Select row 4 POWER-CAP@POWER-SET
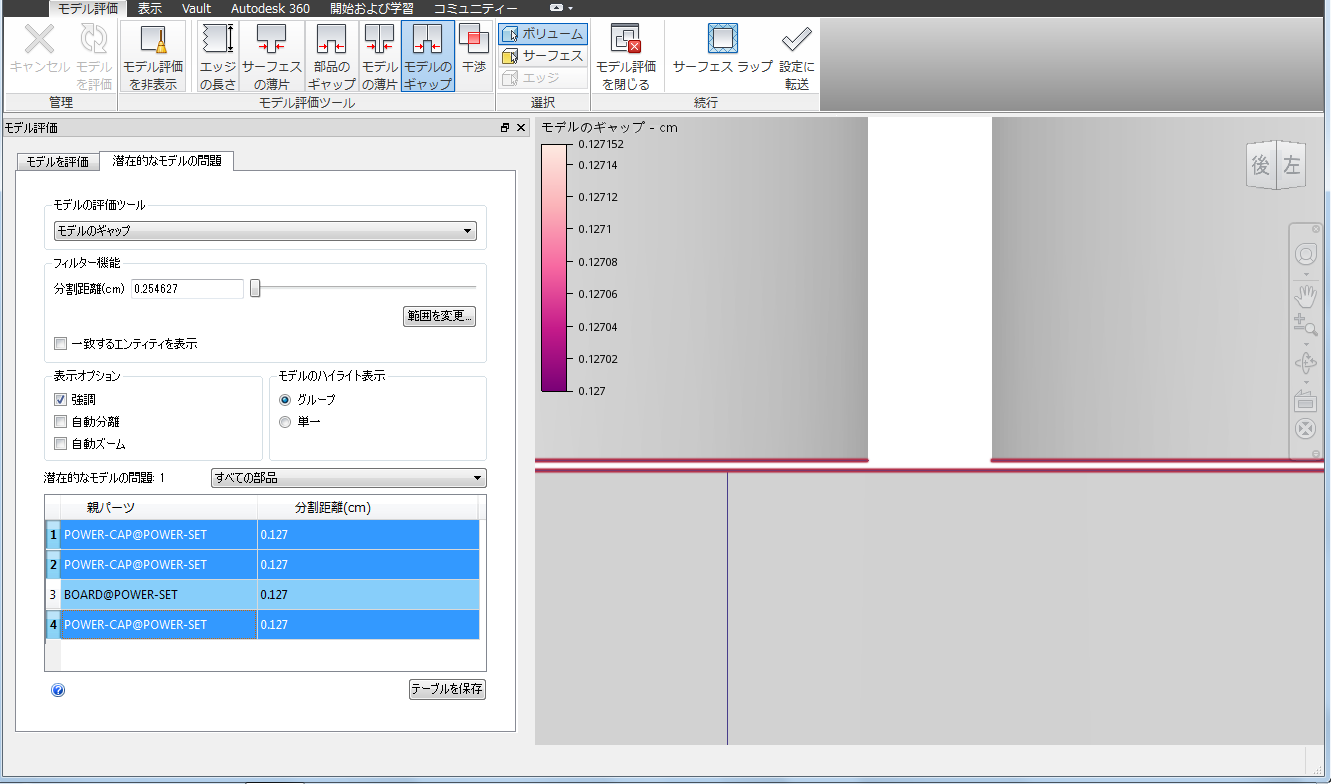Image resolution: width=1331 pixels, height=784 pixels. pyautogui.click(x=262, y=625)
